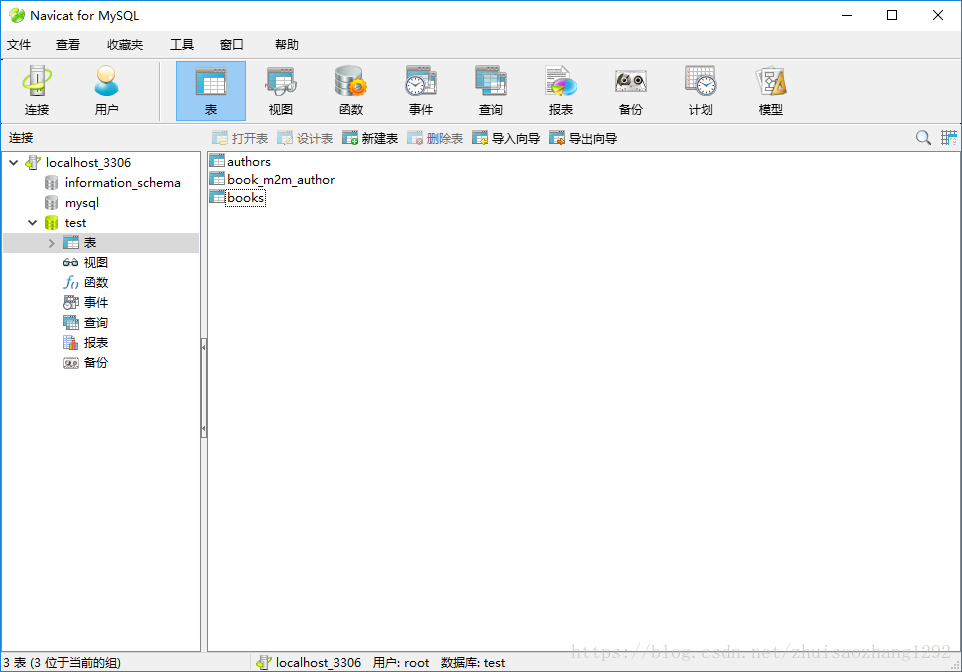Collapse the localhost_3306 connection node

tap(13, 163)
